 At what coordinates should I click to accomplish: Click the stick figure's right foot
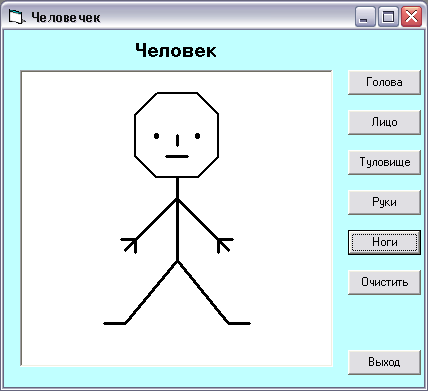coord(240,323)
